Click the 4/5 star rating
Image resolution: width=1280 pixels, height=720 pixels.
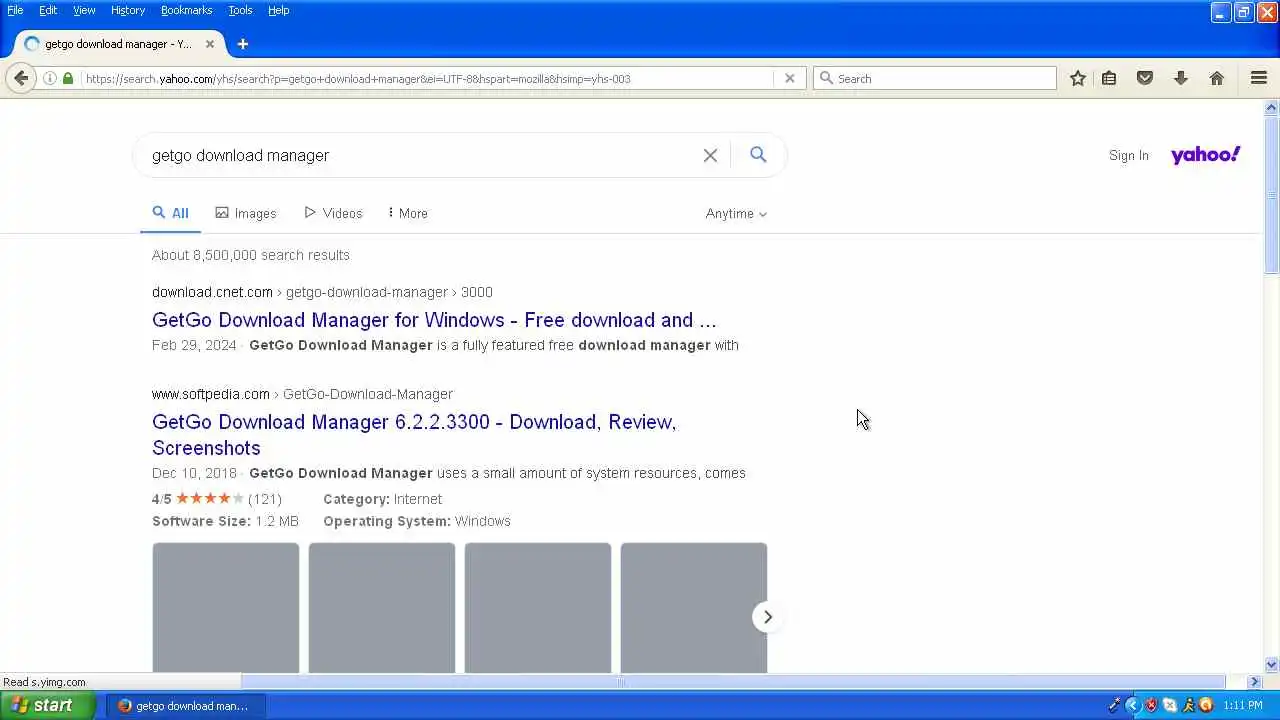(216, 499)
